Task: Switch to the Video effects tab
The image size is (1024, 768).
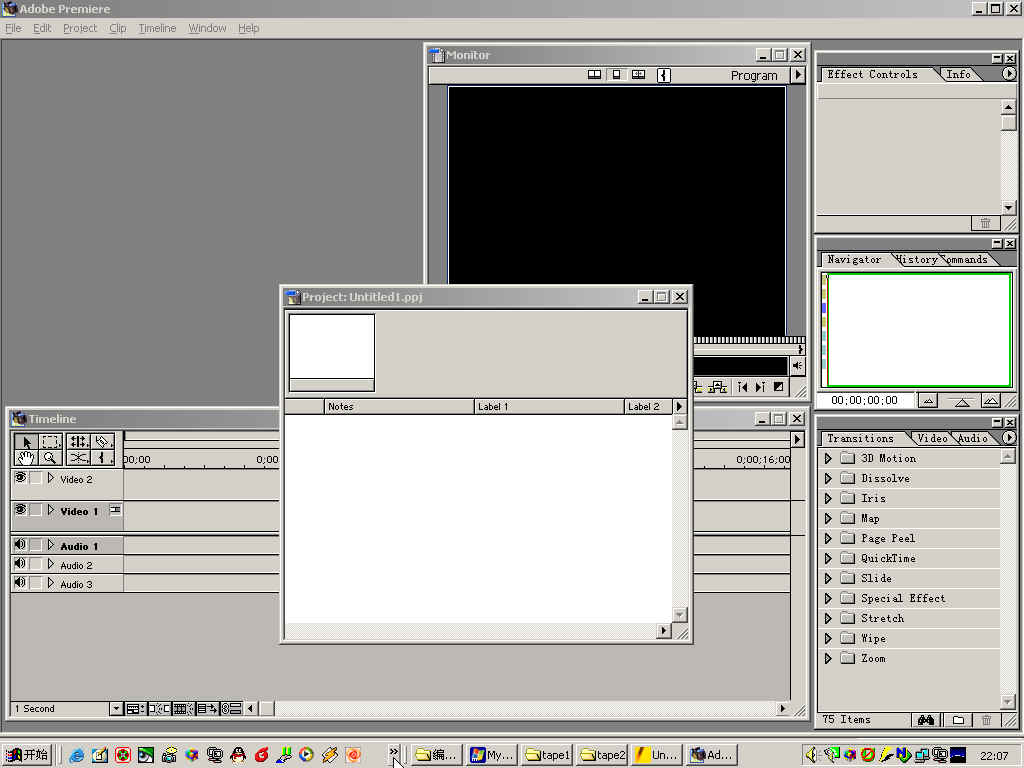Action: click(x=932, y=438)
